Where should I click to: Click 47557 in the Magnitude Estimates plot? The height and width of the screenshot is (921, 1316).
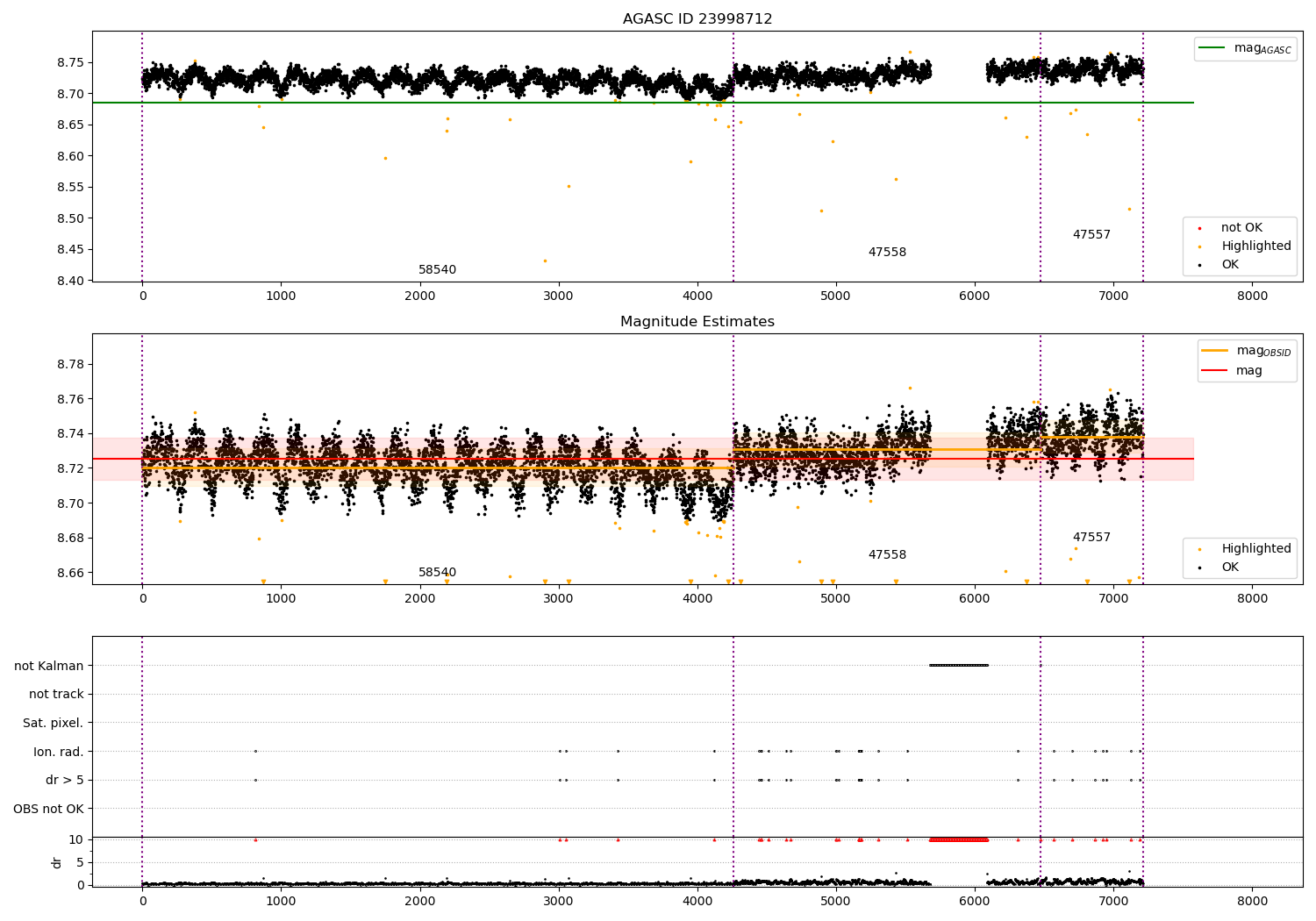(x=1091, y=538)
